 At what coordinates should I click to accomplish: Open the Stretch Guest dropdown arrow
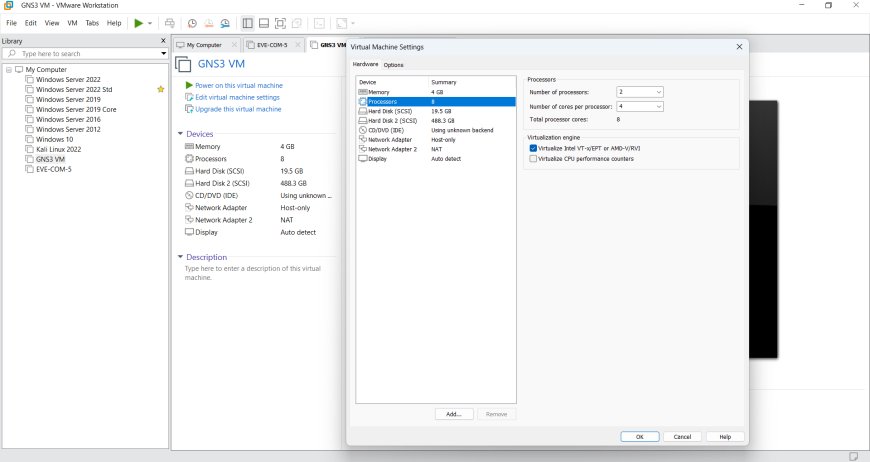[353, 23]
